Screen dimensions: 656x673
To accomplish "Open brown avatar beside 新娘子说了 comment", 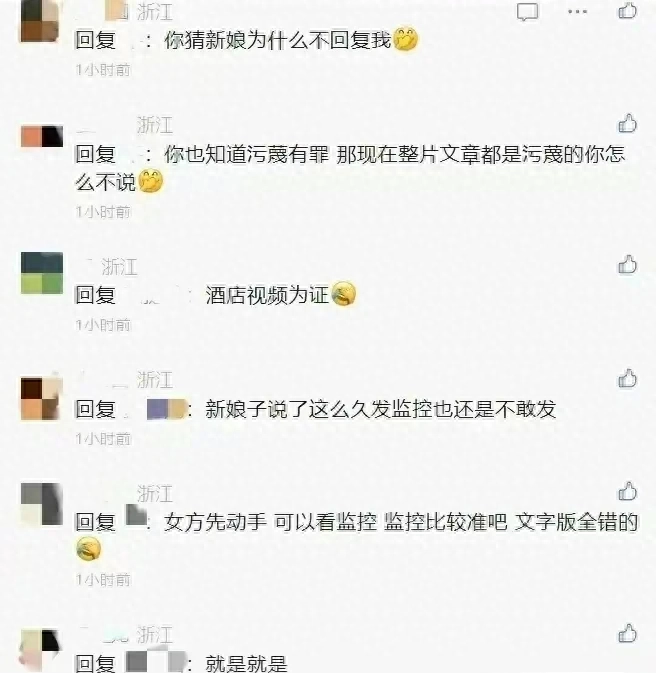I will tap(41, 399).
